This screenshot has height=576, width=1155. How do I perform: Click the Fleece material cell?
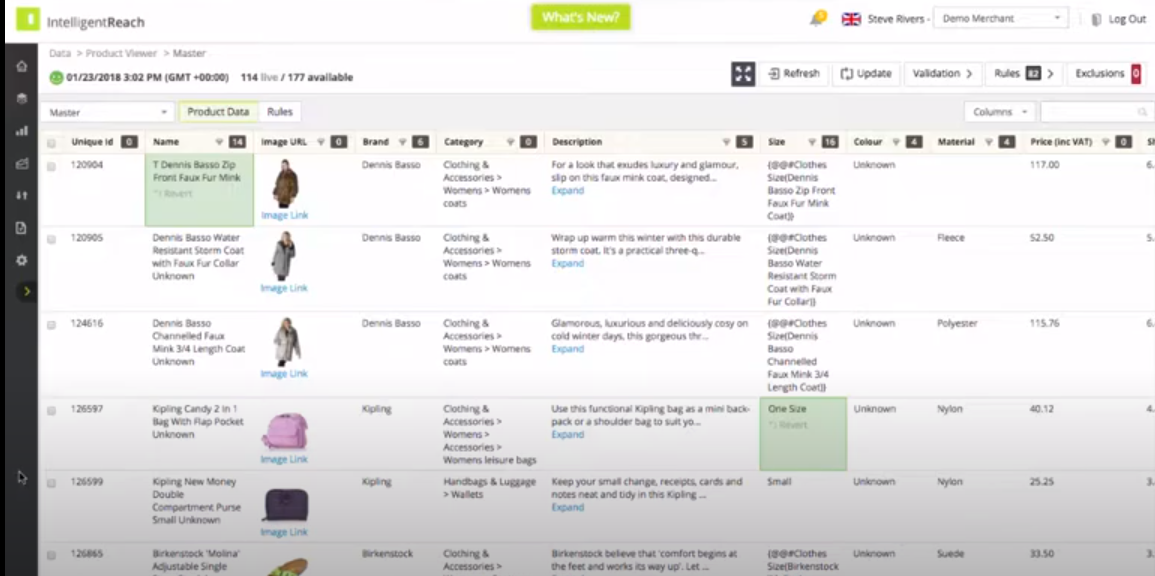coord(951,238)
